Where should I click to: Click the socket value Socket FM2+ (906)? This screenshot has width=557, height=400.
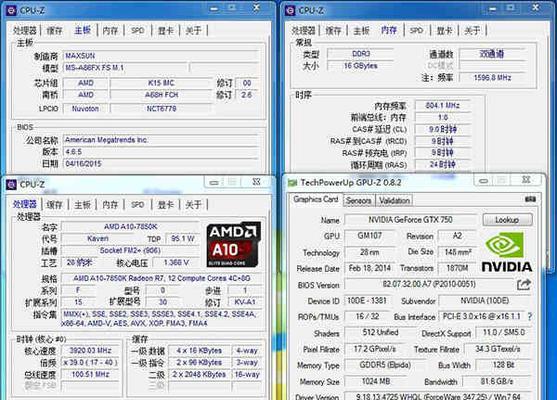(x=130, y=250)
